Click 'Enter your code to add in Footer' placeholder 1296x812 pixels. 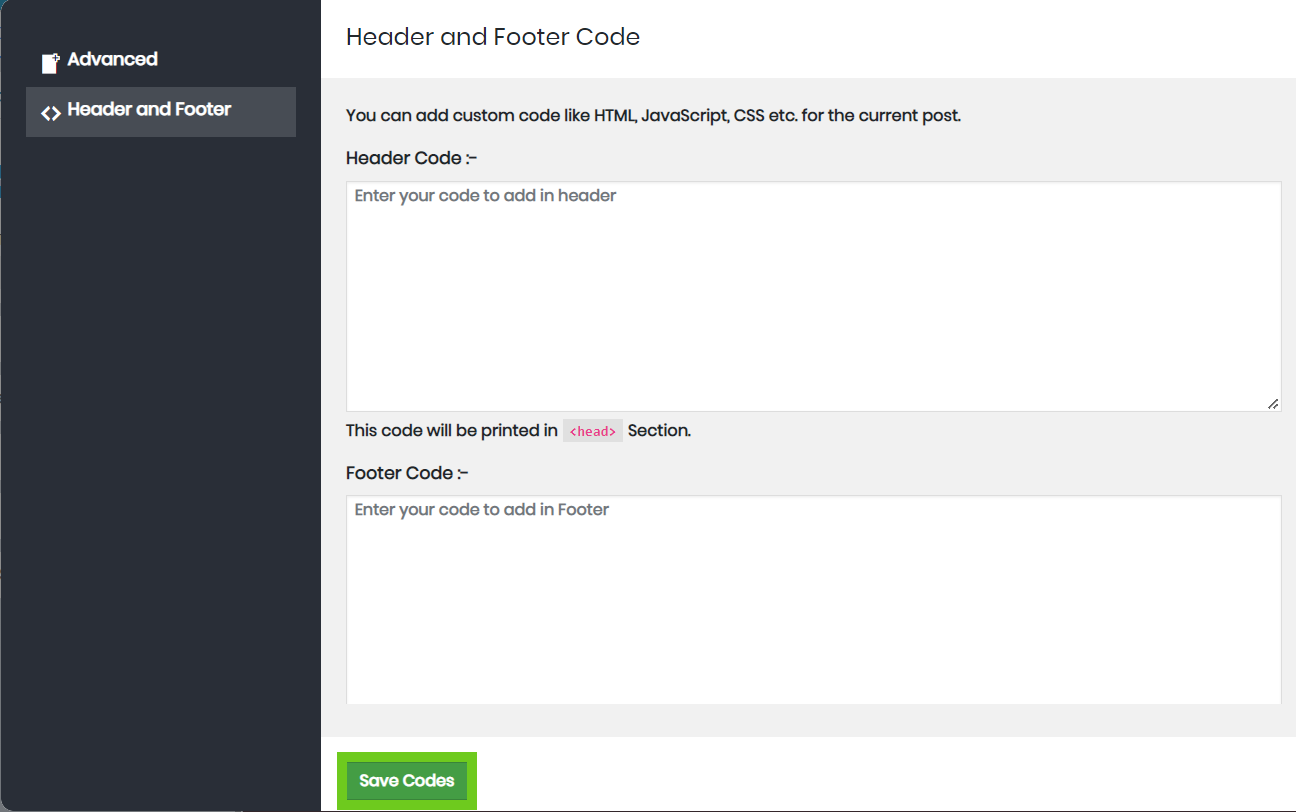click(x=481, y=510)
